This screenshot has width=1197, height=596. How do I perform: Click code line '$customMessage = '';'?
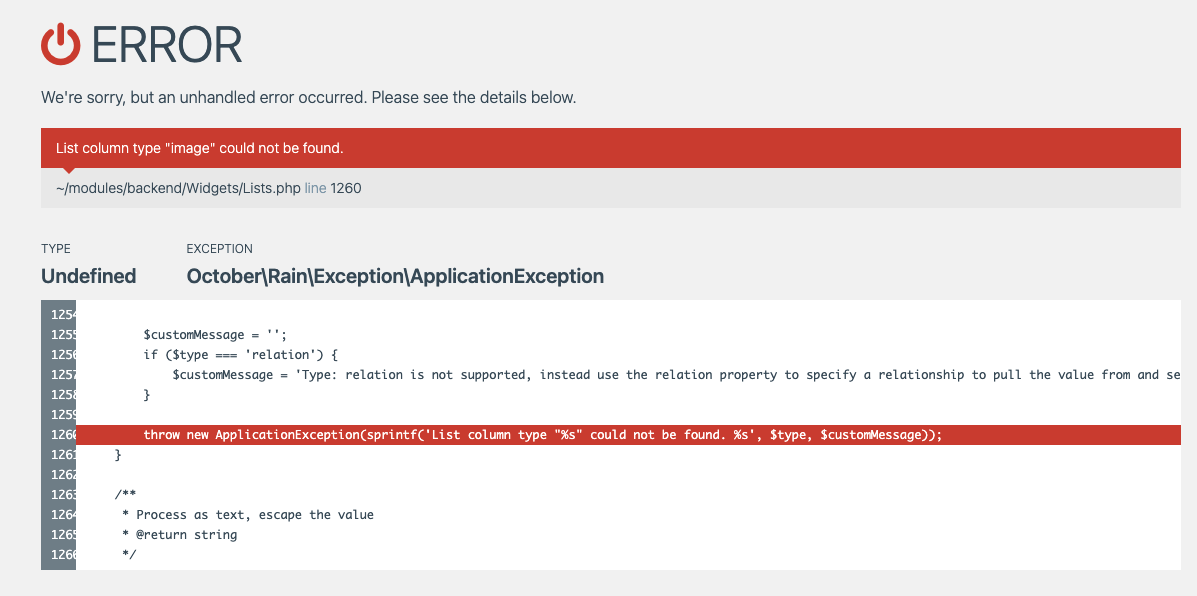coord(214,335)
